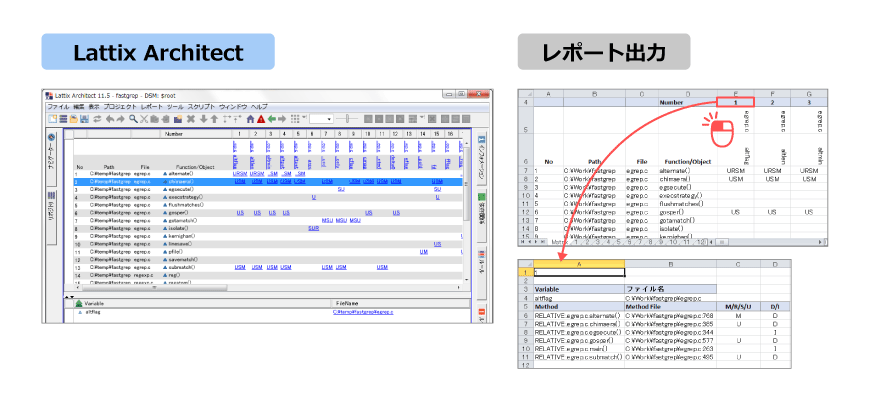Select the Matrix sheet tab in Excel
Screen dimensions: 870x400
(x=560, y=242)
